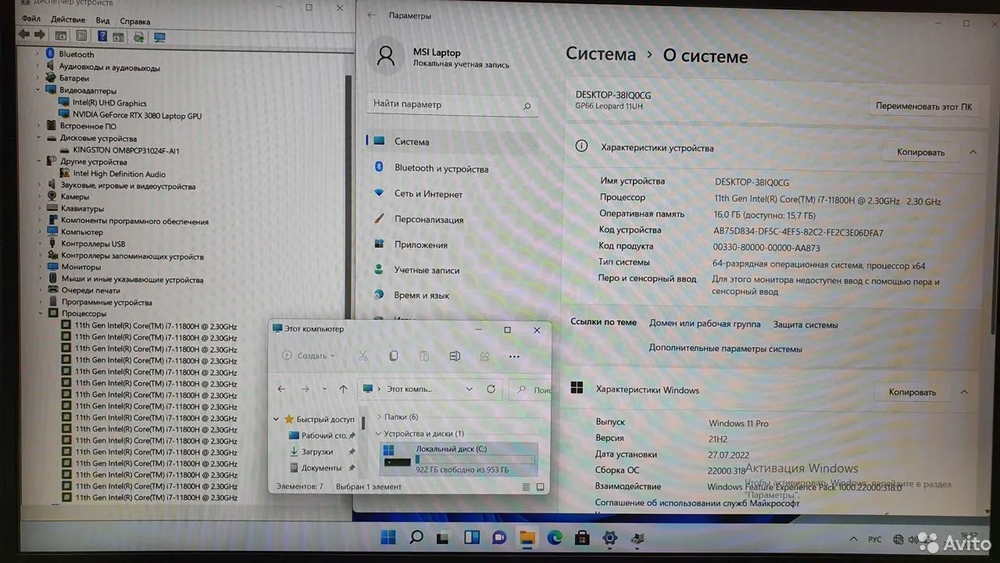Expand the Bluetooth node in Device Manager
Viewport: 1000px width, 563px height.
coord(38,54)
